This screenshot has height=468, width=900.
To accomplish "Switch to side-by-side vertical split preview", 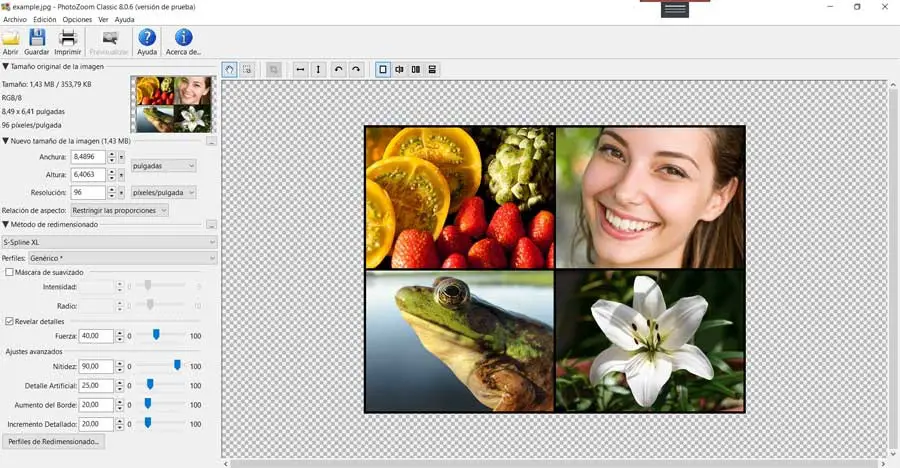I will [x=416, y=69].
